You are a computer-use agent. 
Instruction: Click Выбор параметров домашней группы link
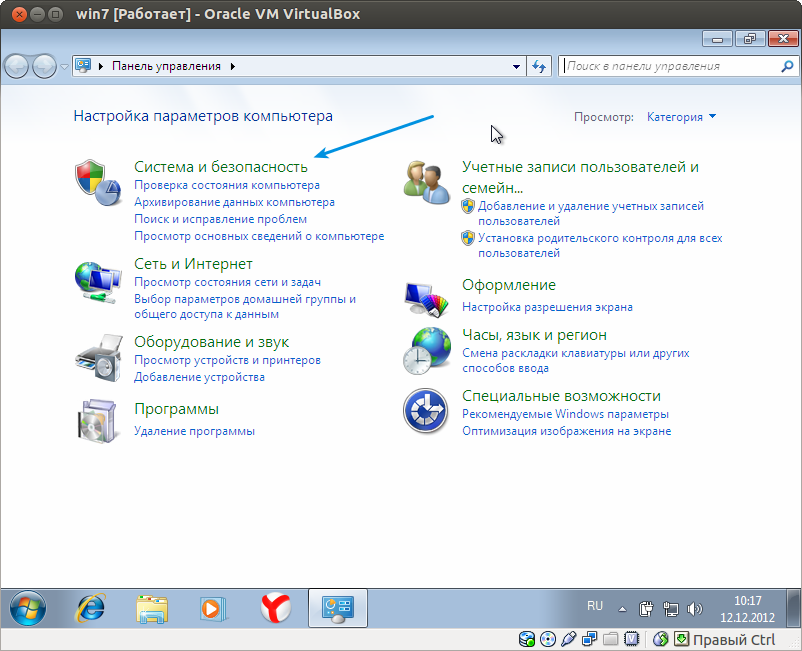pyautogui.click(x=244, y=306)
